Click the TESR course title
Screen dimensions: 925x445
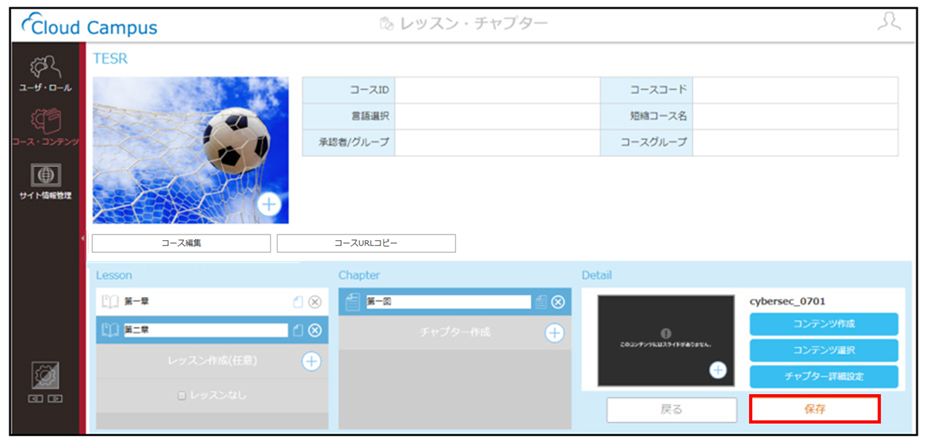(x=110, y=58)
